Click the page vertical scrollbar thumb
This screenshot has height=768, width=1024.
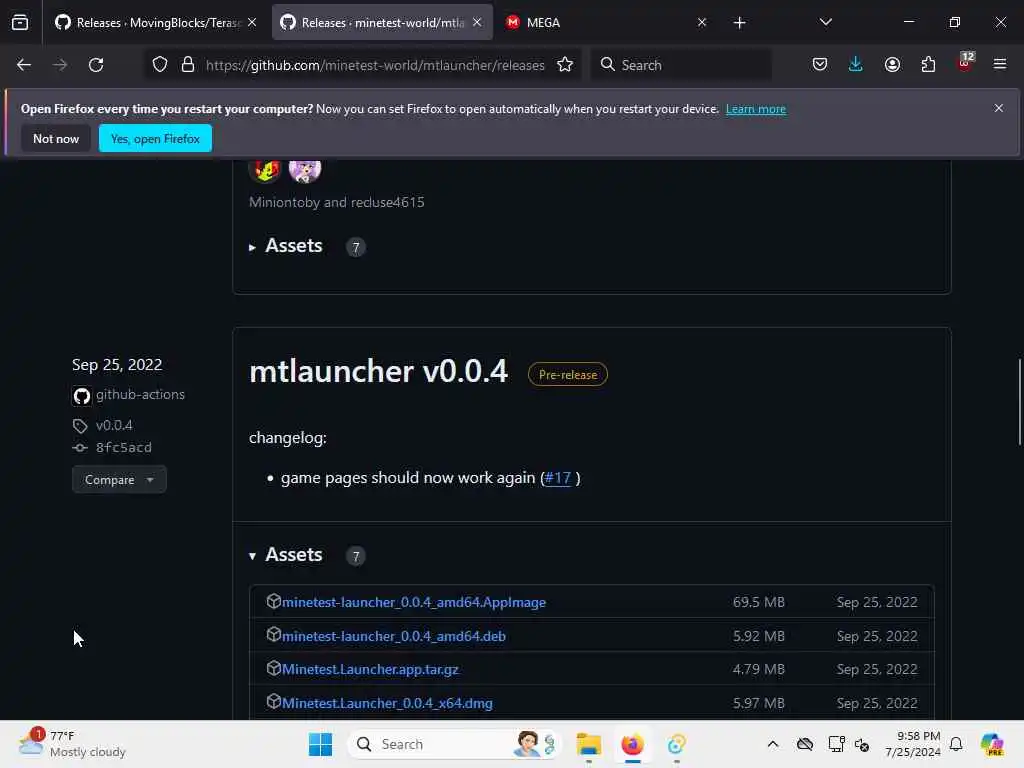coord(1019,402)
